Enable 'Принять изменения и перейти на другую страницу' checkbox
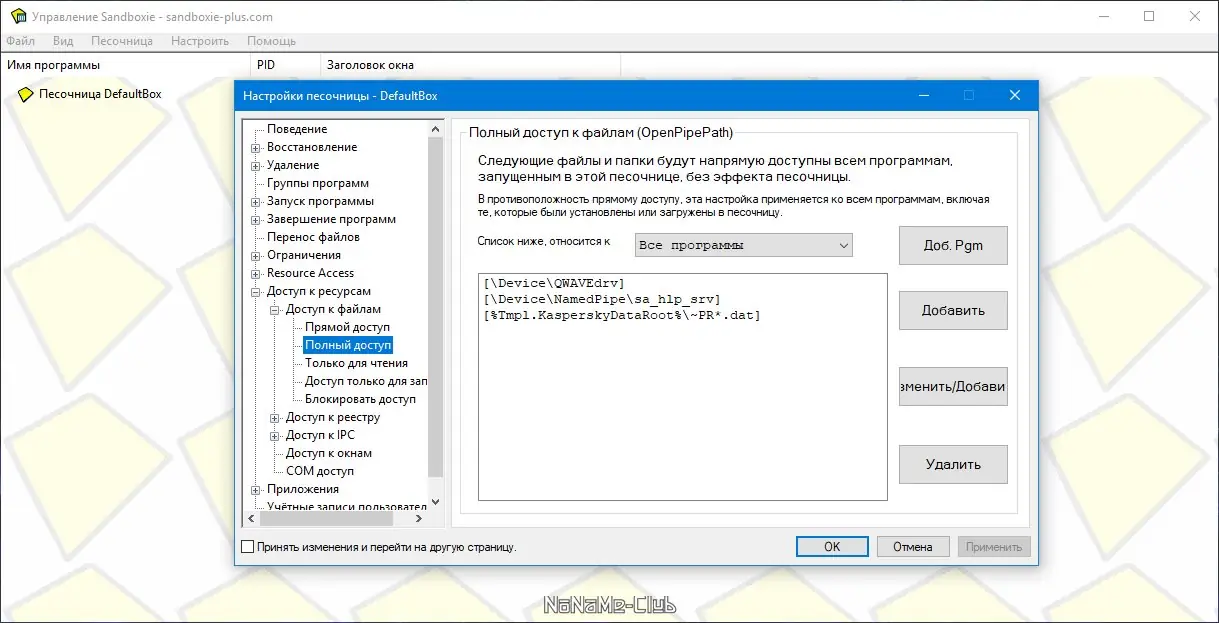 point(248,547)
